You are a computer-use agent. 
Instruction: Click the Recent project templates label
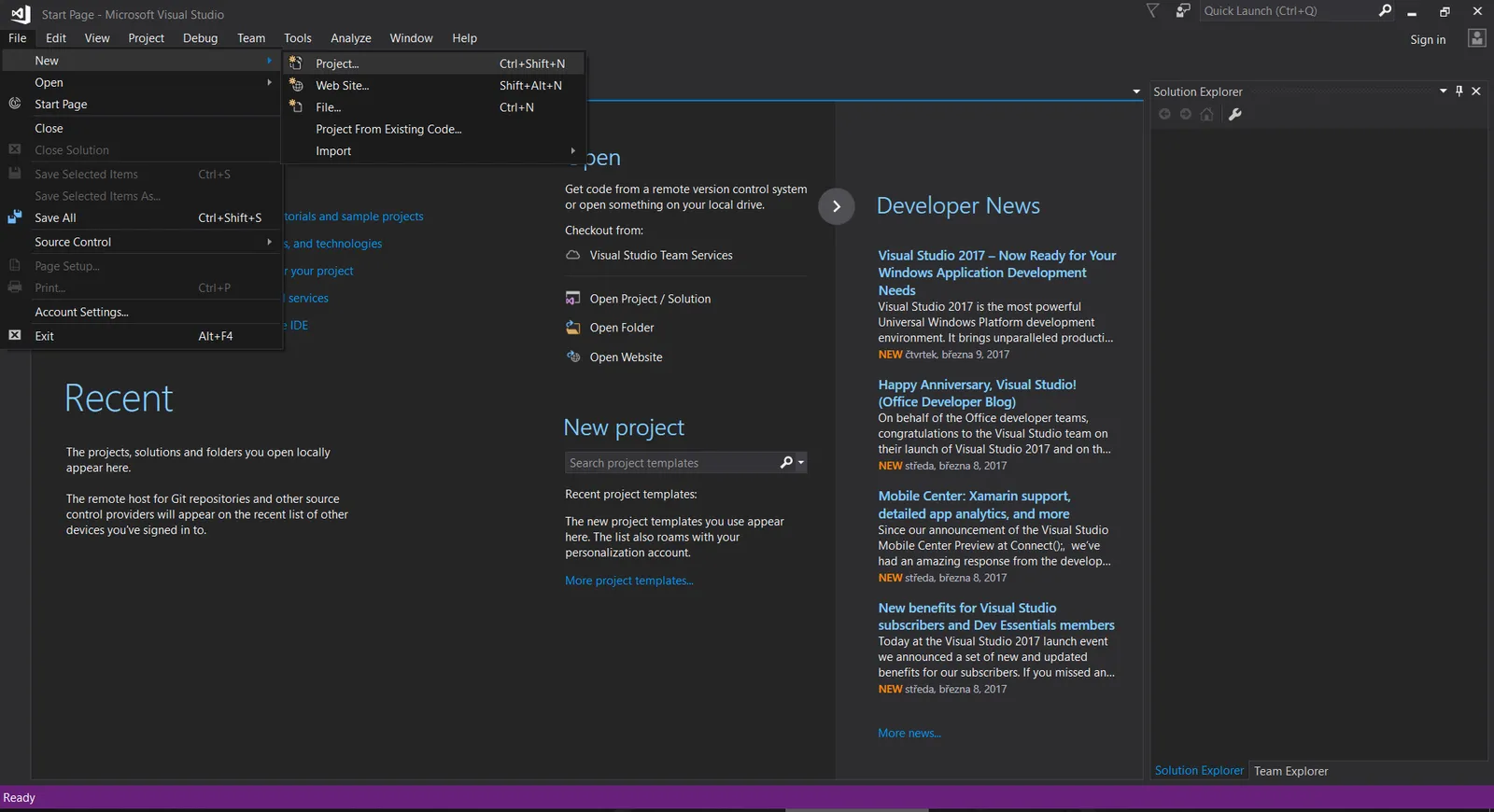631,494
